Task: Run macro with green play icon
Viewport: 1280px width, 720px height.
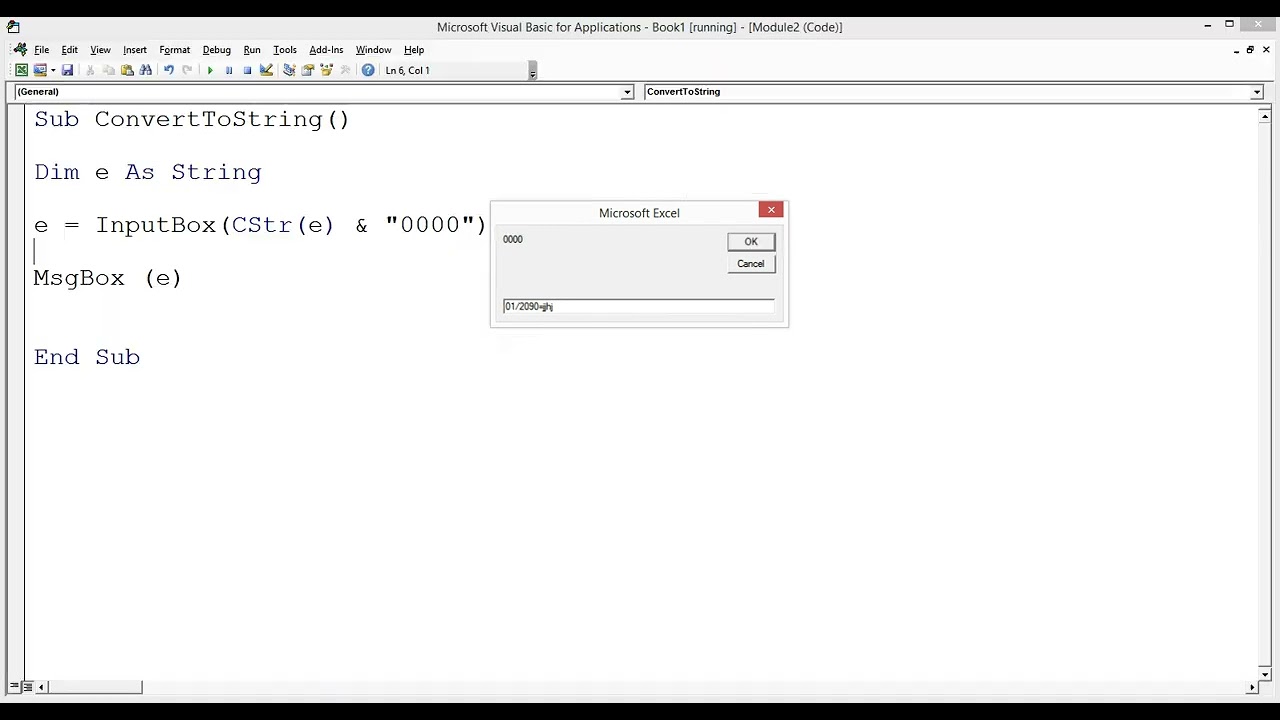Action: pyautogui.click(x=210, y=70)
